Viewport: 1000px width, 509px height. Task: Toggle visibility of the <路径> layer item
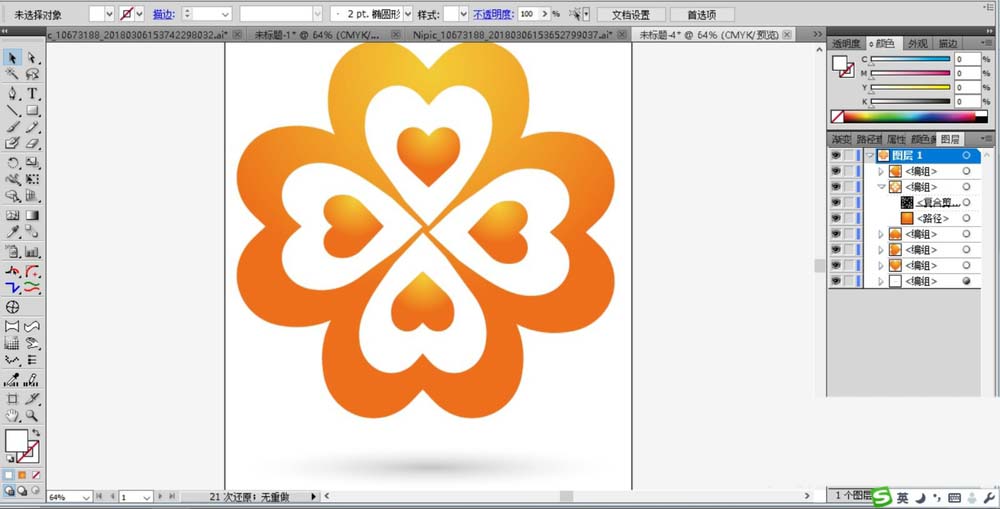click(835, 218)
